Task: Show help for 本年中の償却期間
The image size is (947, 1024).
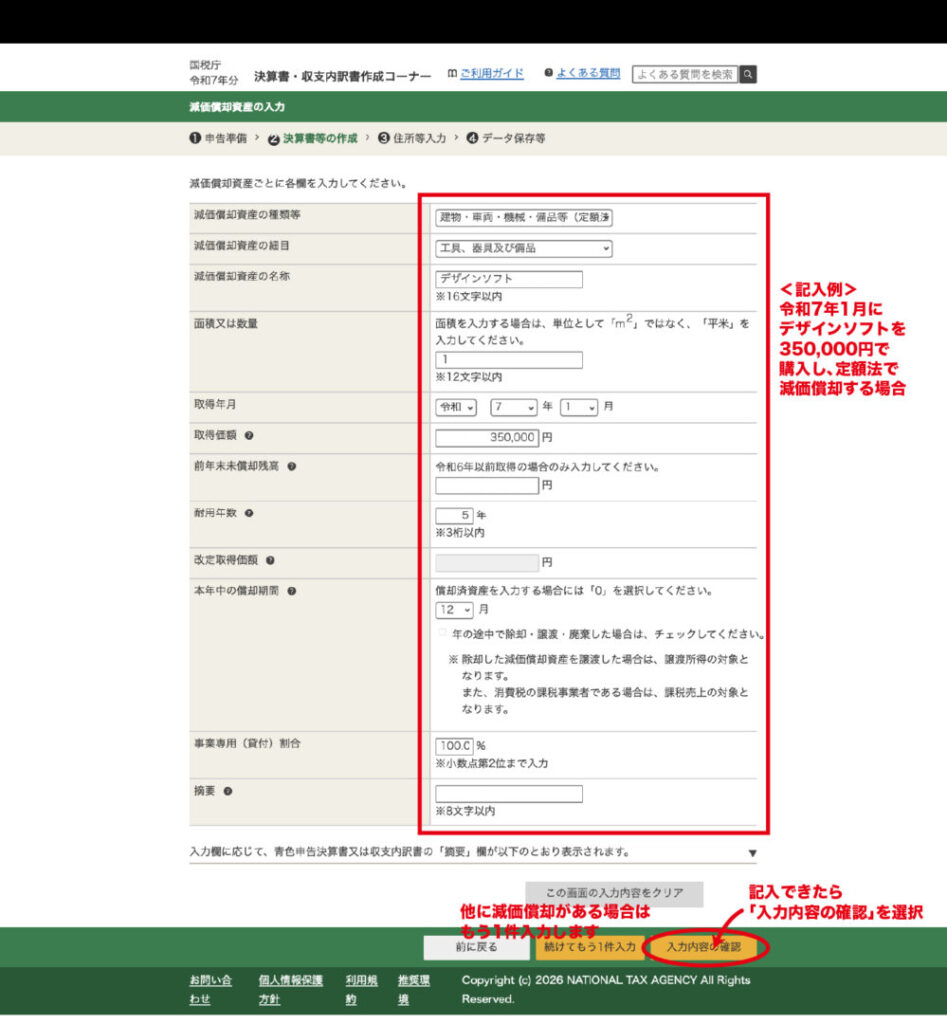Action: pos(291,591)
